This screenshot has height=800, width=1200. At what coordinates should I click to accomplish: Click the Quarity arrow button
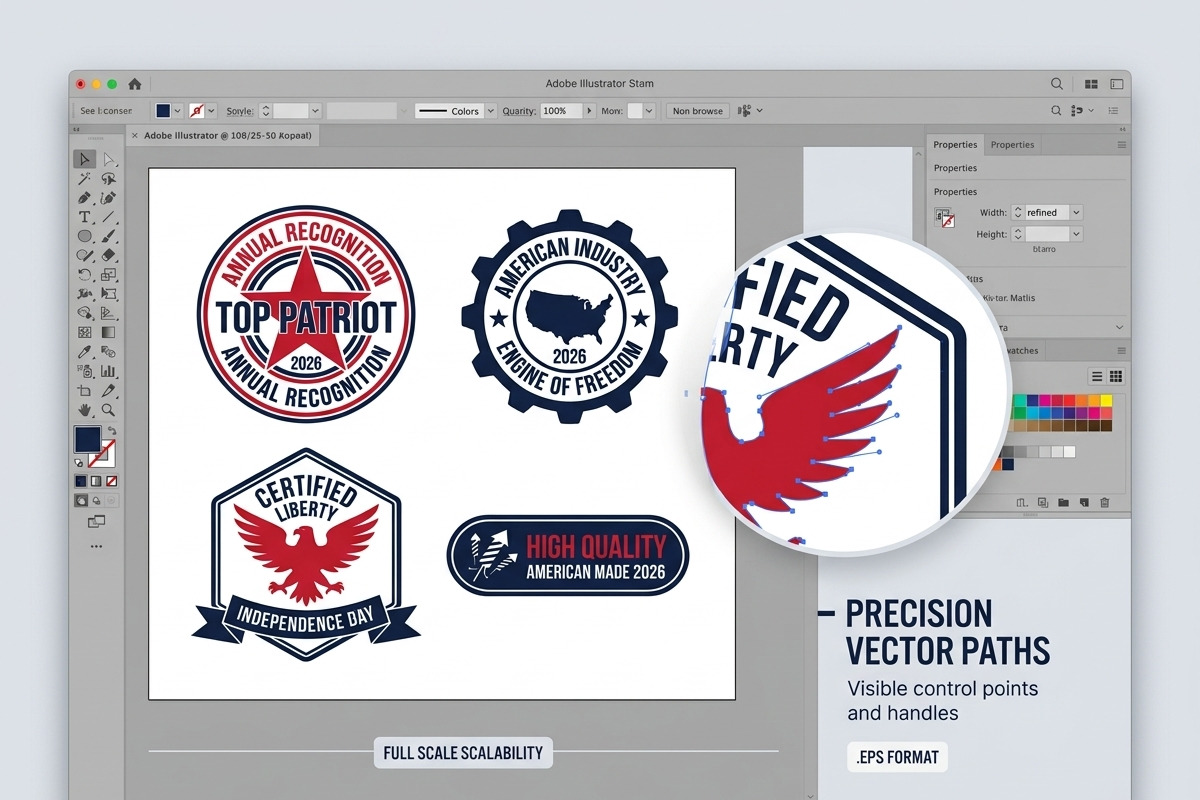tap(589, 111)
